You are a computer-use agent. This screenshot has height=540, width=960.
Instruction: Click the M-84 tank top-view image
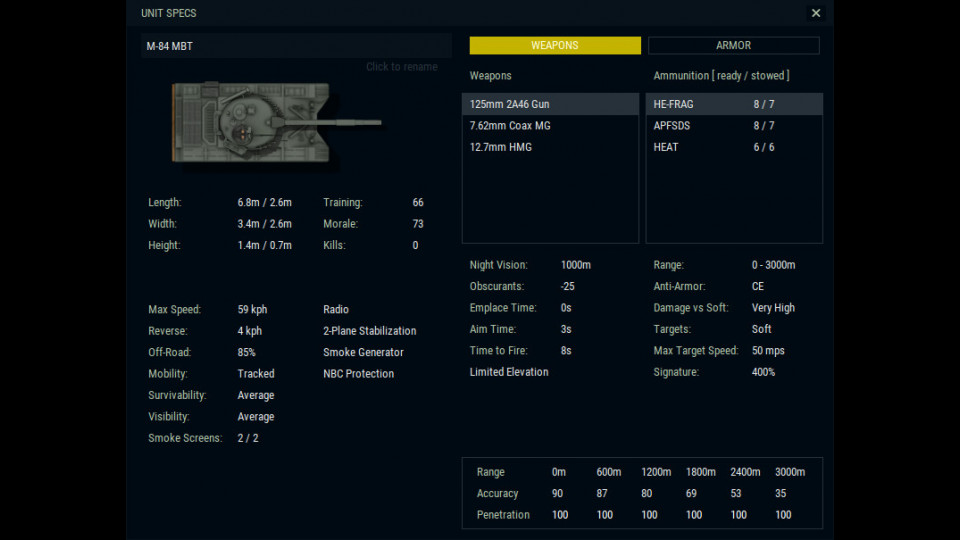point(277,122)
